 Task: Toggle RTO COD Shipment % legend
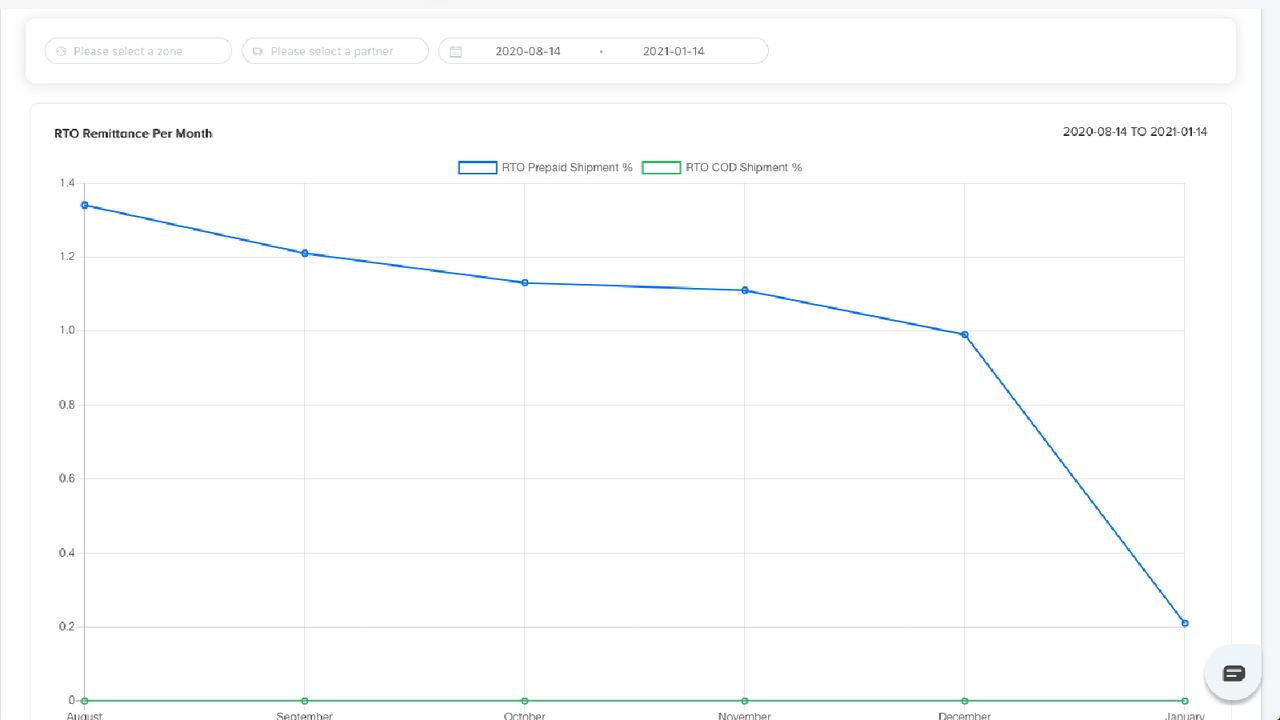[x=721, y=168]
